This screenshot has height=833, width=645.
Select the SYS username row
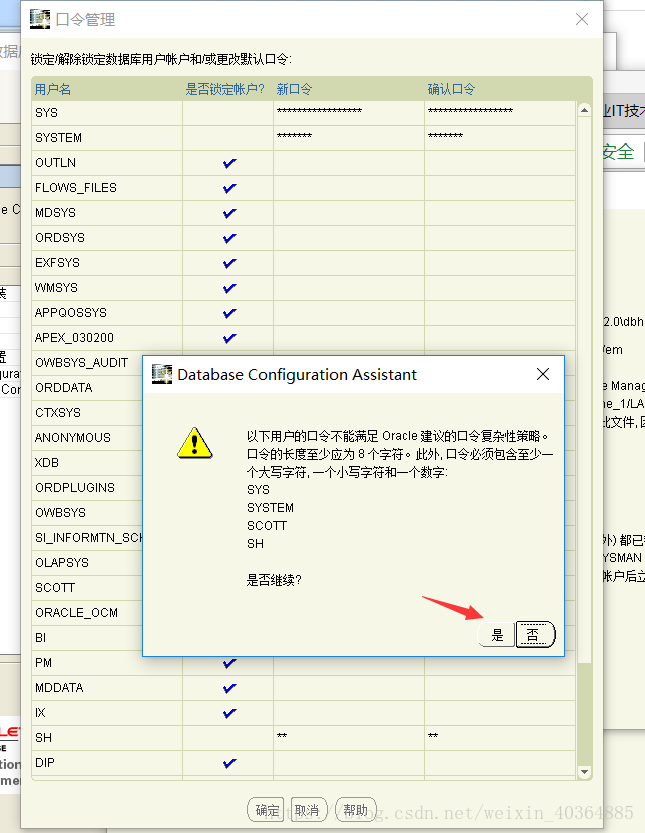pos(107,113)
